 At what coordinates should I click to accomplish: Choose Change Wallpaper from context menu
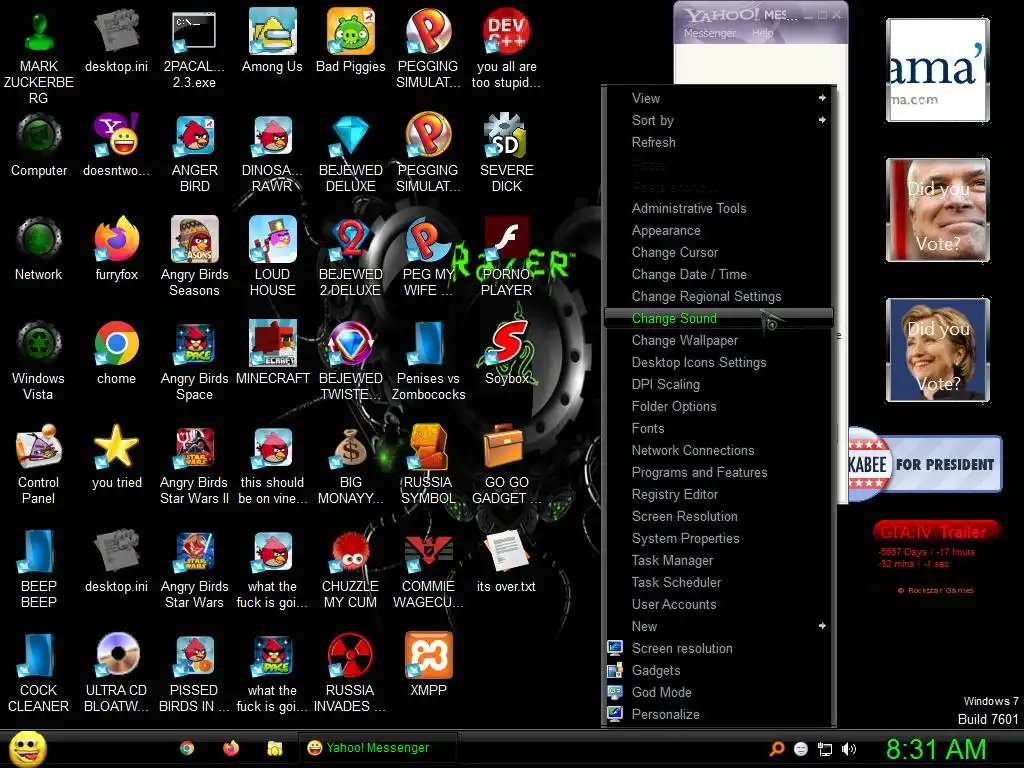[719, 340]
